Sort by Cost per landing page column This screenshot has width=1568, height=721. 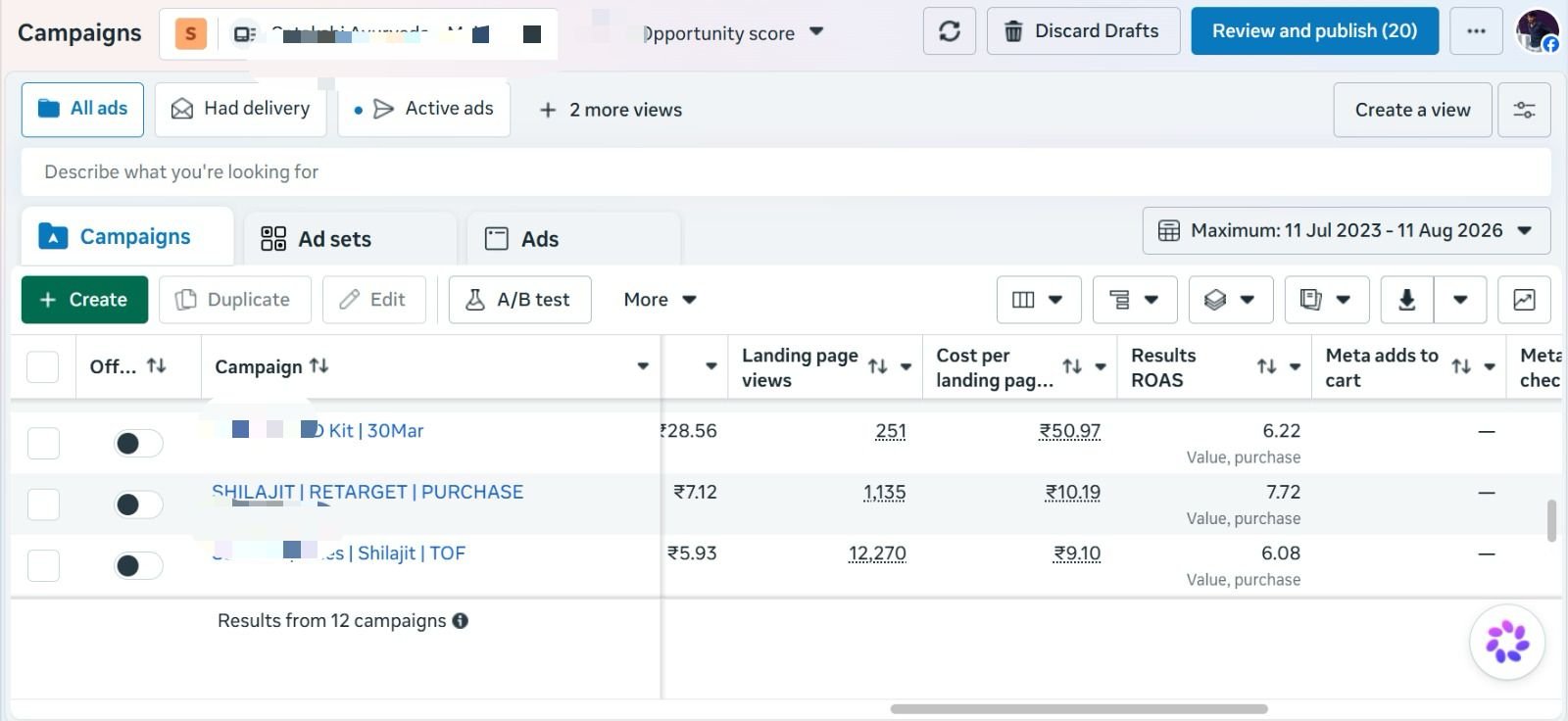point(1072,367)
